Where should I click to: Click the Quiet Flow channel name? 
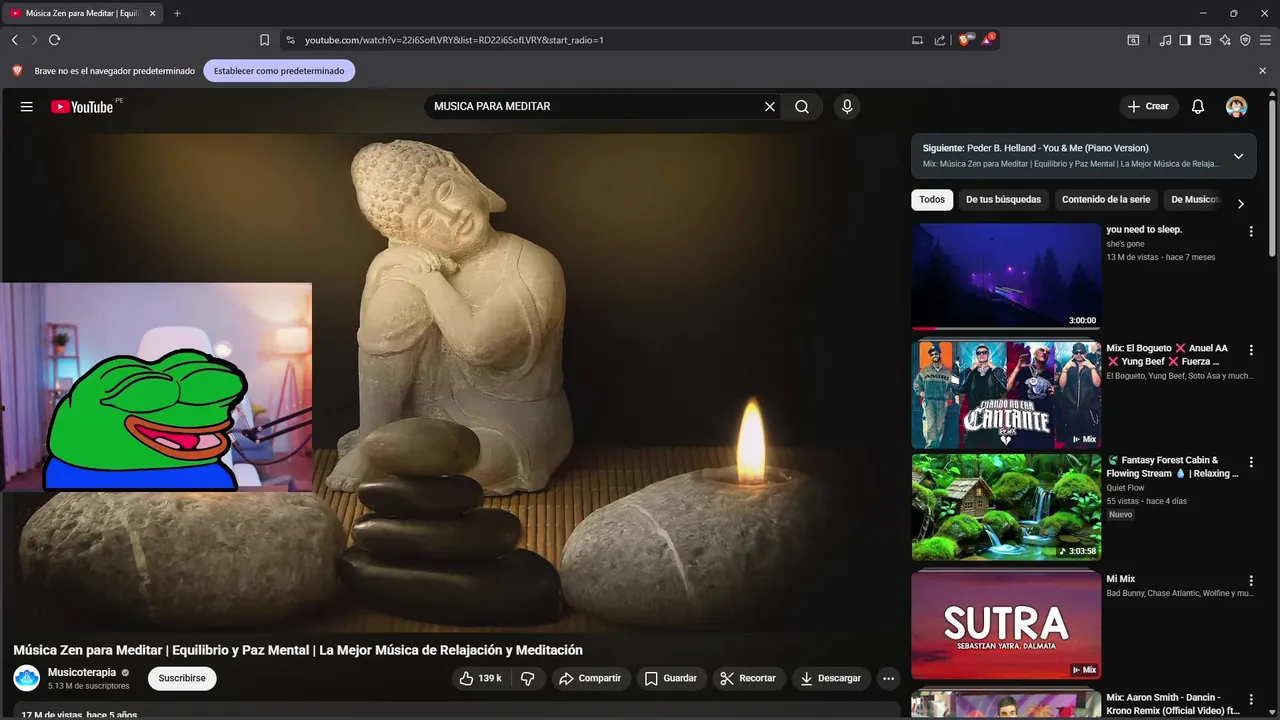tap(1125, 488)
